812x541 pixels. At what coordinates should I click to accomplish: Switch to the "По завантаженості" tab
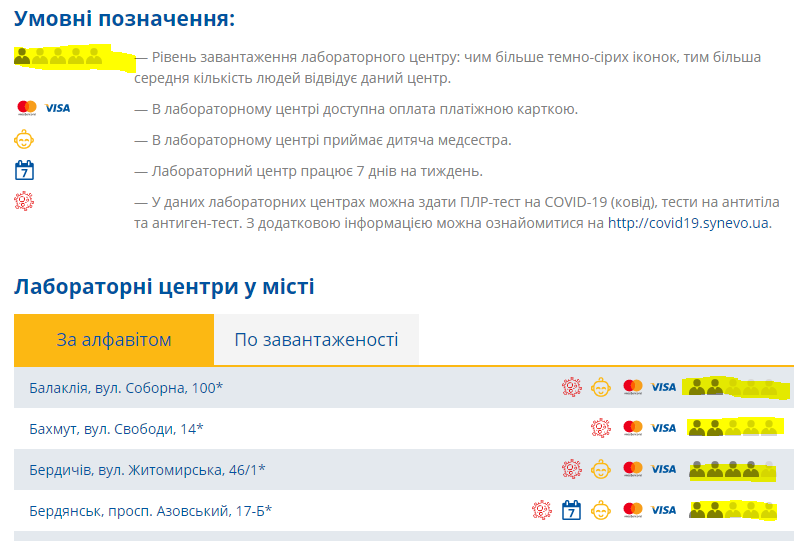tap(316, 340)
